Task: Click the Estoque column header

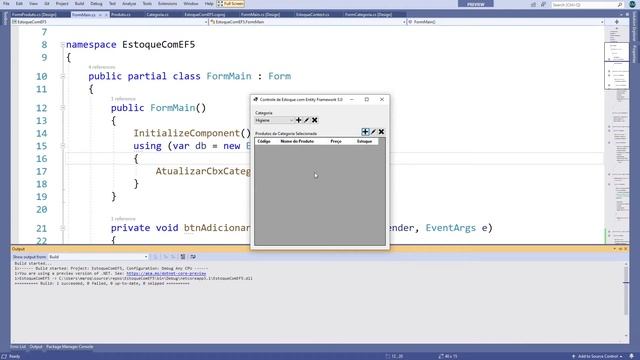Action: [x=364, y=141]
